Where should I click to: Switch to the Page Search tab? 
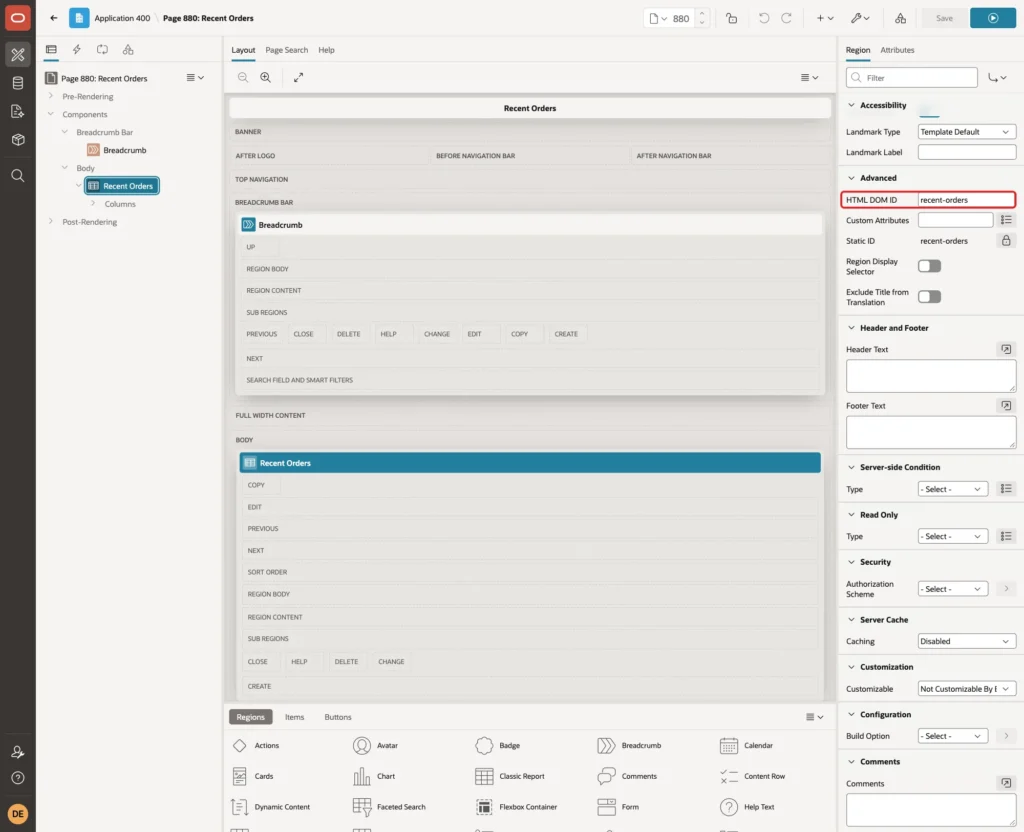(x=286, y=50)
